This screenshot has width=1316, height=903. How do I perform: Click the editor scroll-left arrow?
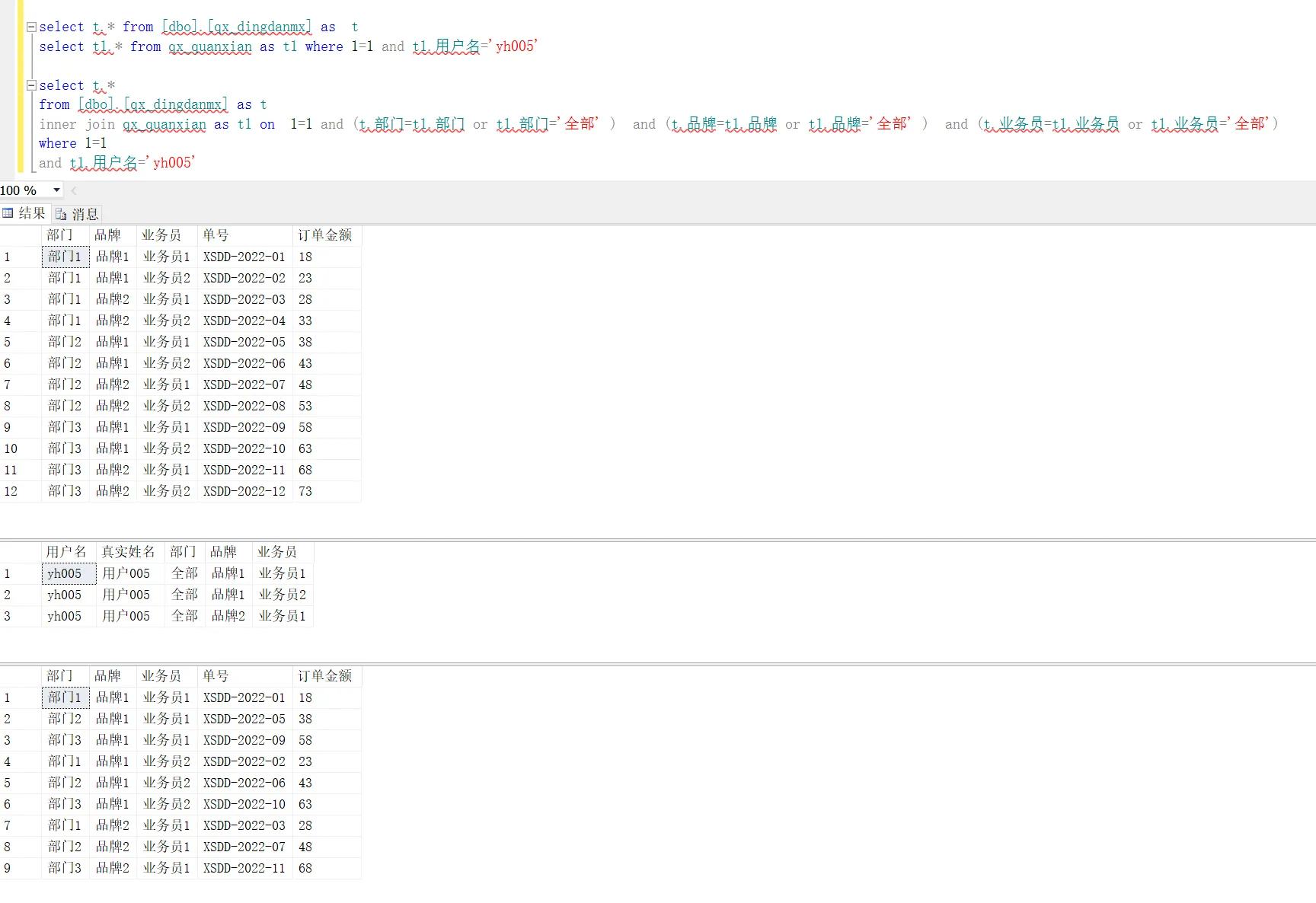(74, 190)
